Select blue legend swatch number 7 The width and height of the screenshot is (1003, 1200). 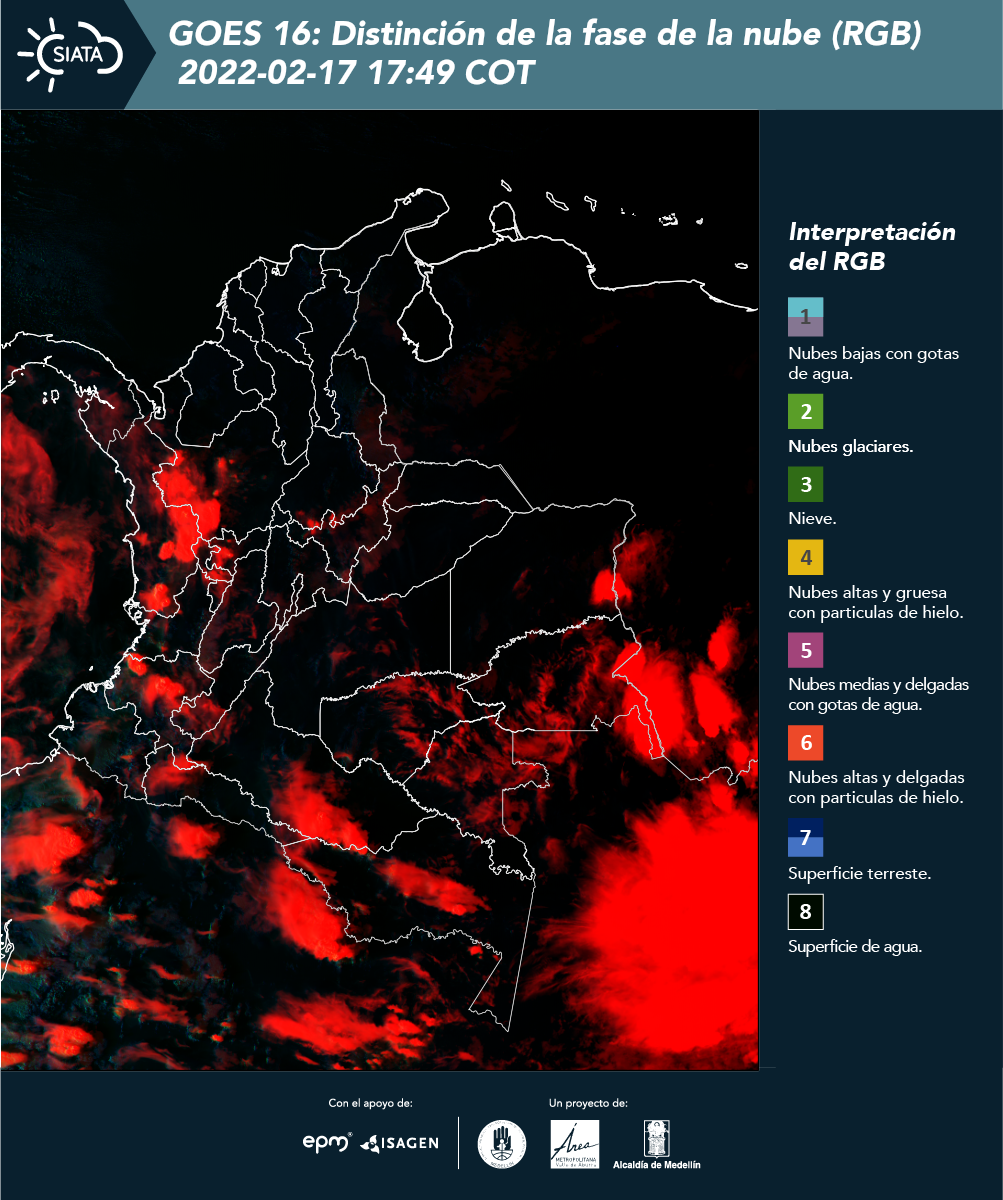[805, 837]
